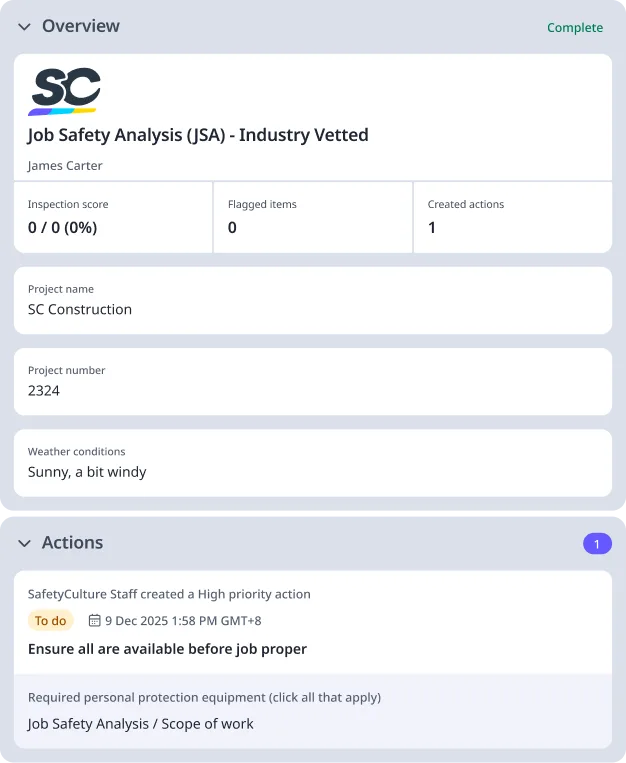Collapse the Overview section chevron

(x=24, y=27)
